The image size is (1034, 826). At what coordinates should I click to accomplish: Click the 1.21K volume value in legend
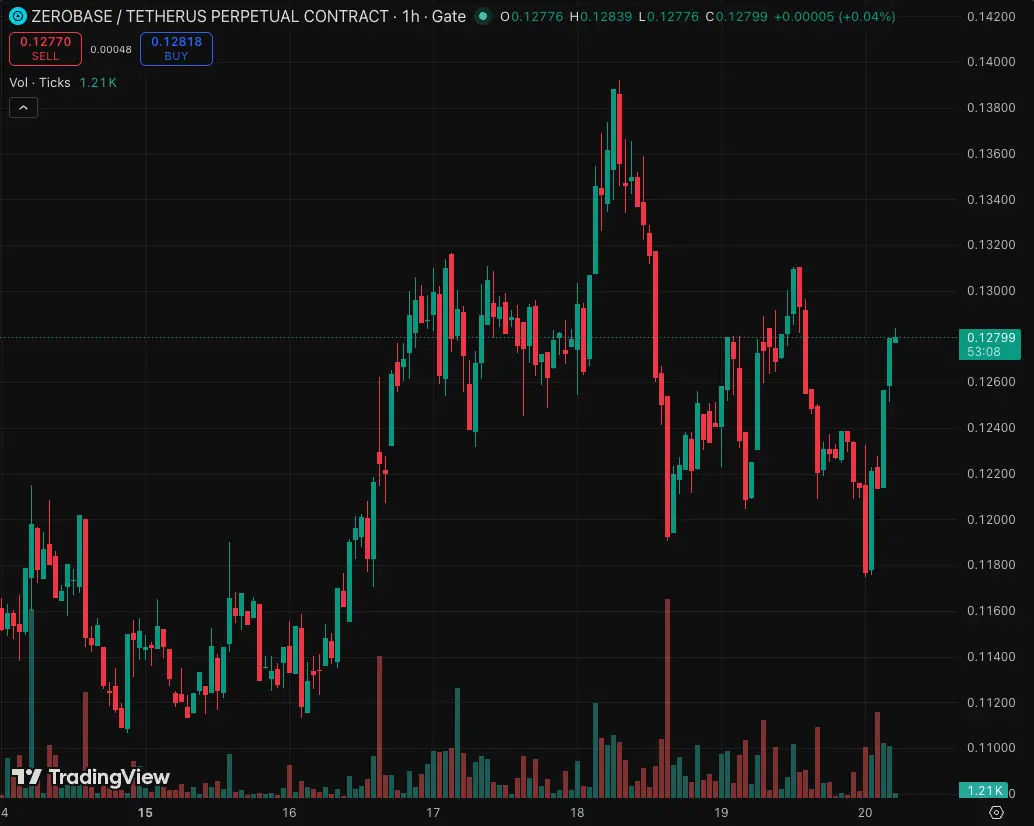click(x=98, y=82)
